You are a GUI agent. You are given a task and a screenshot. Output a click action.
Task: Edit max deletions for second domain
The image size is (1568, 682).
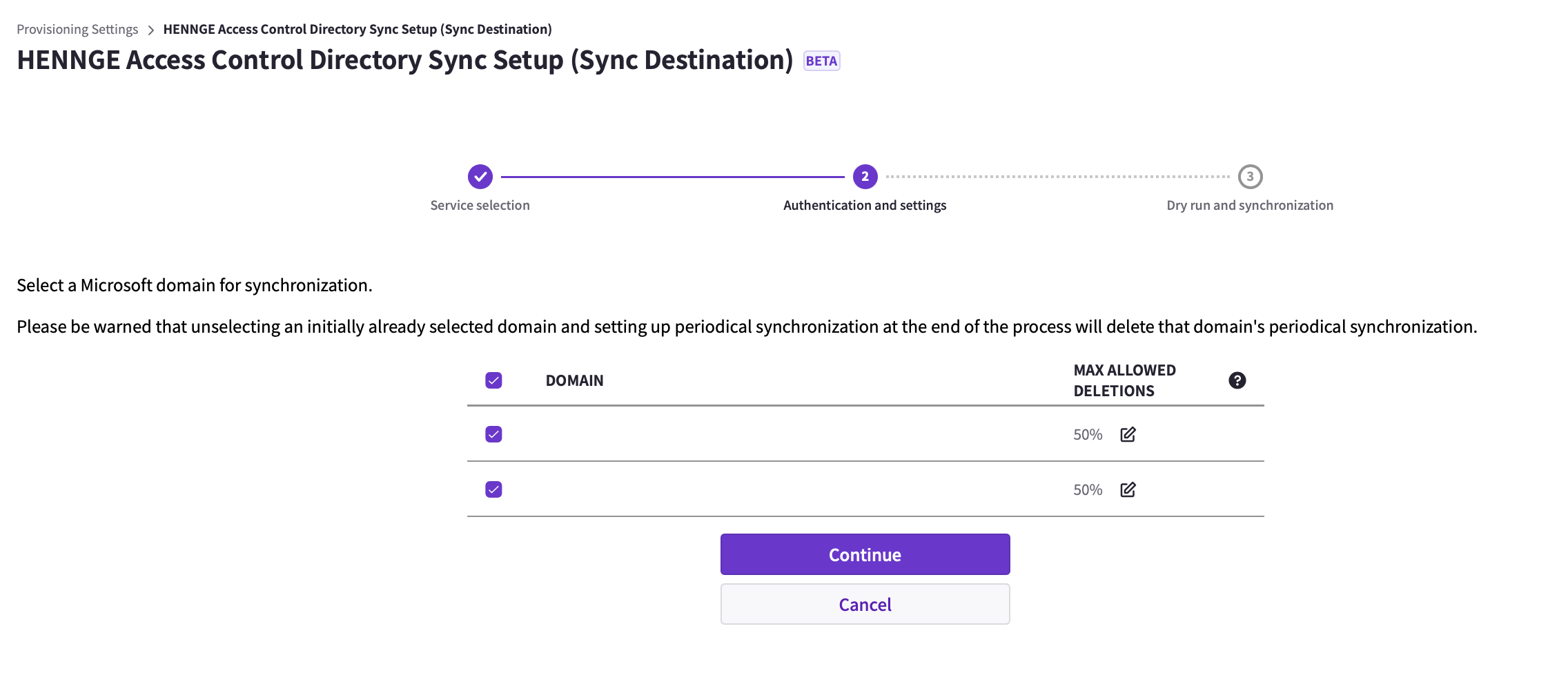pyautogui.click(x=1128, y=489)
